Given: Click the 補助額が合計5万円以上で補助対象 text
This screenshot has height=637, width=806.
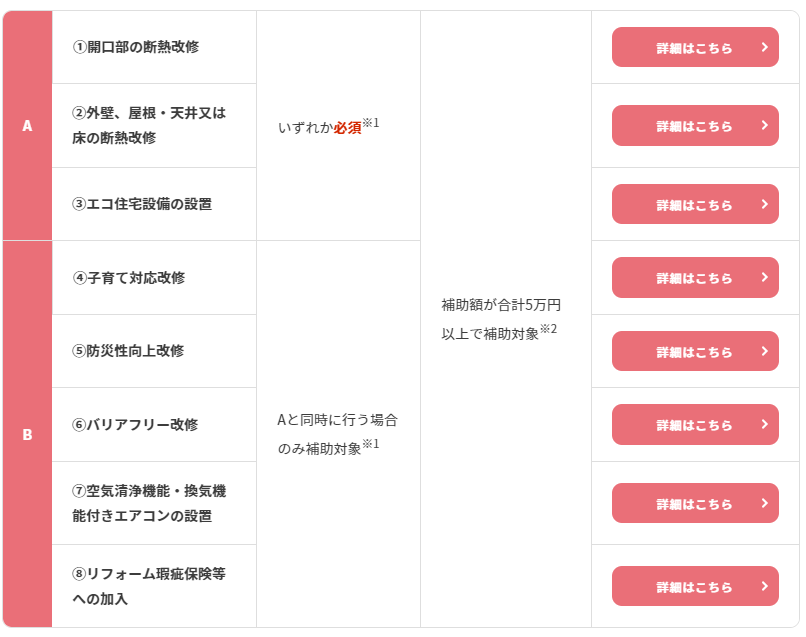Looking at the screenshot, I should click(x=500, y=319).
